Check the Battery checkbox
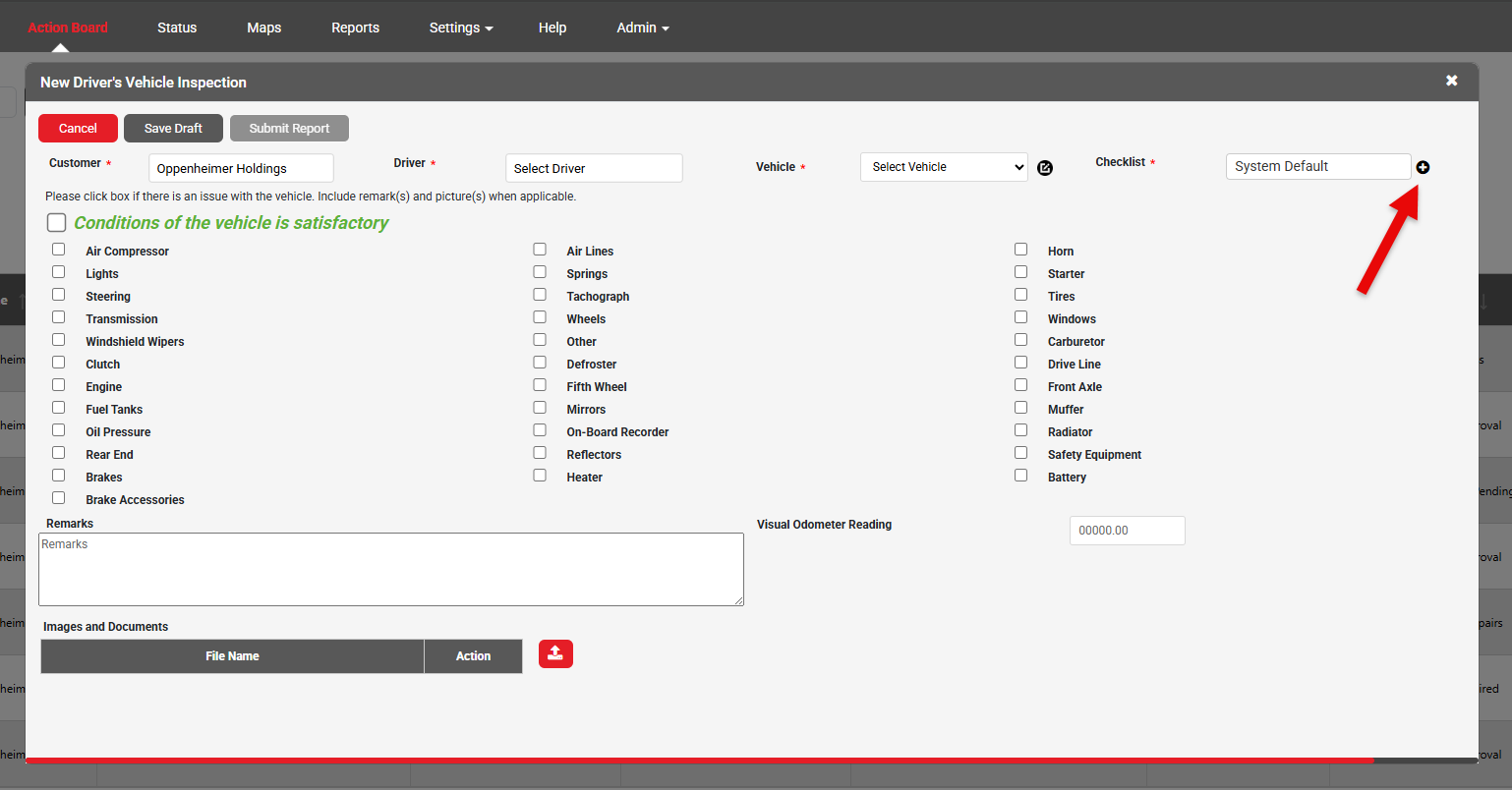The image size is (1512, 790). [1021, 476]
